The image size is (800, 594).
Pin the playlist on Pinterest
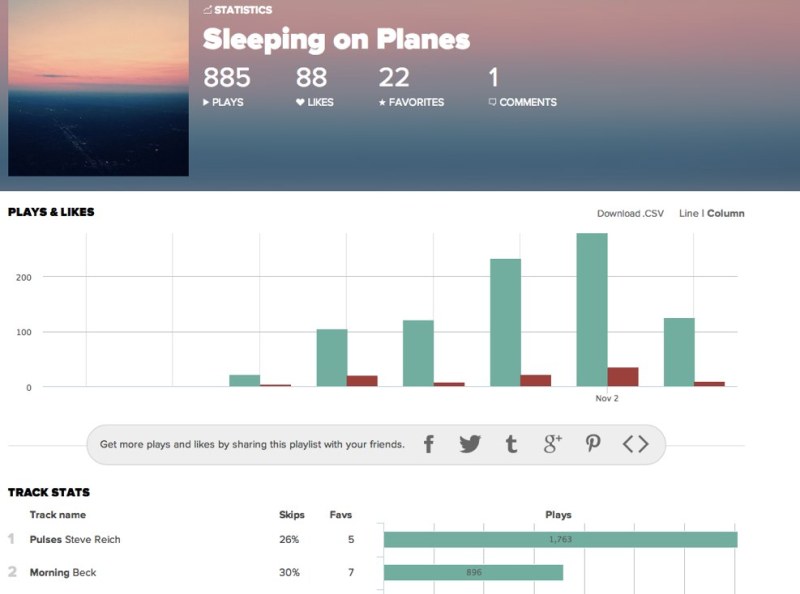coord(593,442)
